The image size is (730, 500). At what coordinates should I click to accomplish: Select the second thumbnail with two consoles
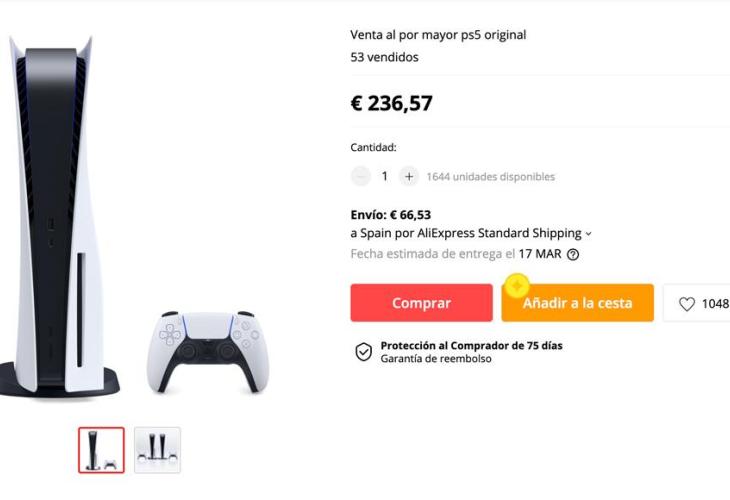[x=157, y=450]
